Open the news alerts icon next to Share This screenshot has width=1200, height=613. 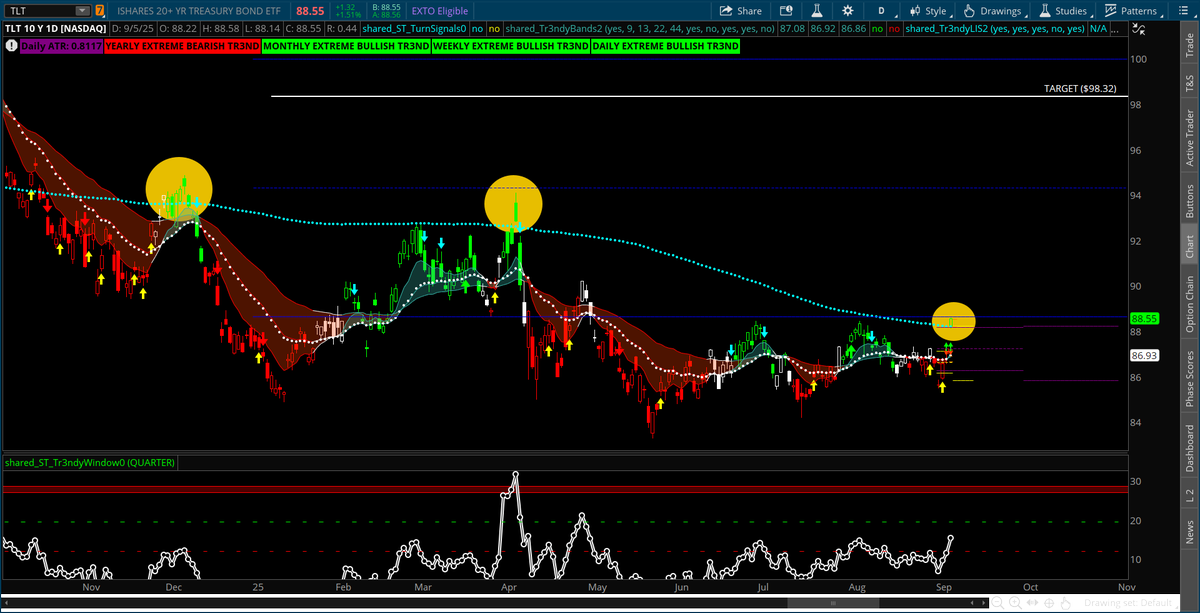tap(787, 11)
